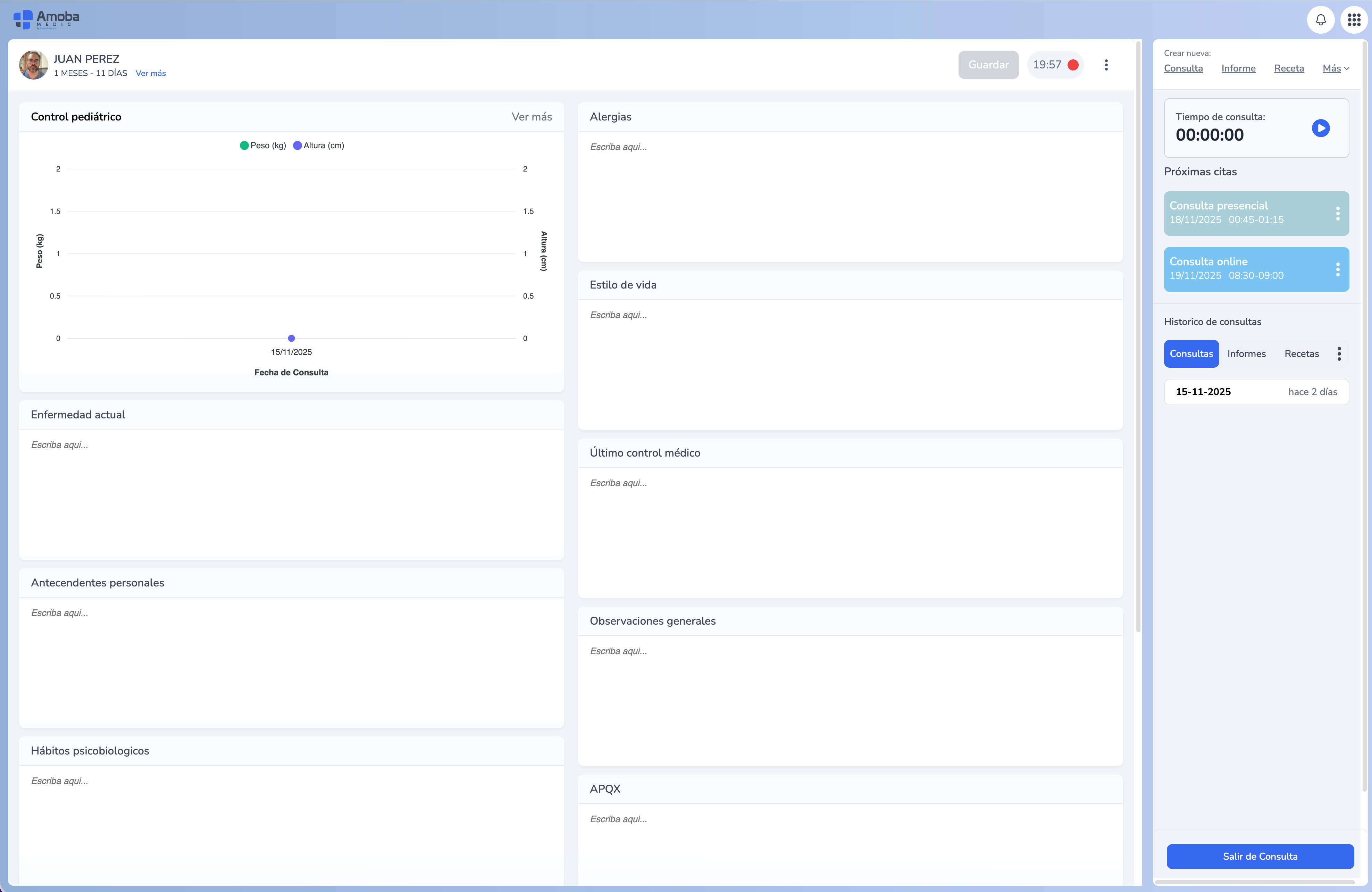Expand patient details via Ver más
Screen dimensions: 1372x892
click(150, 73)
